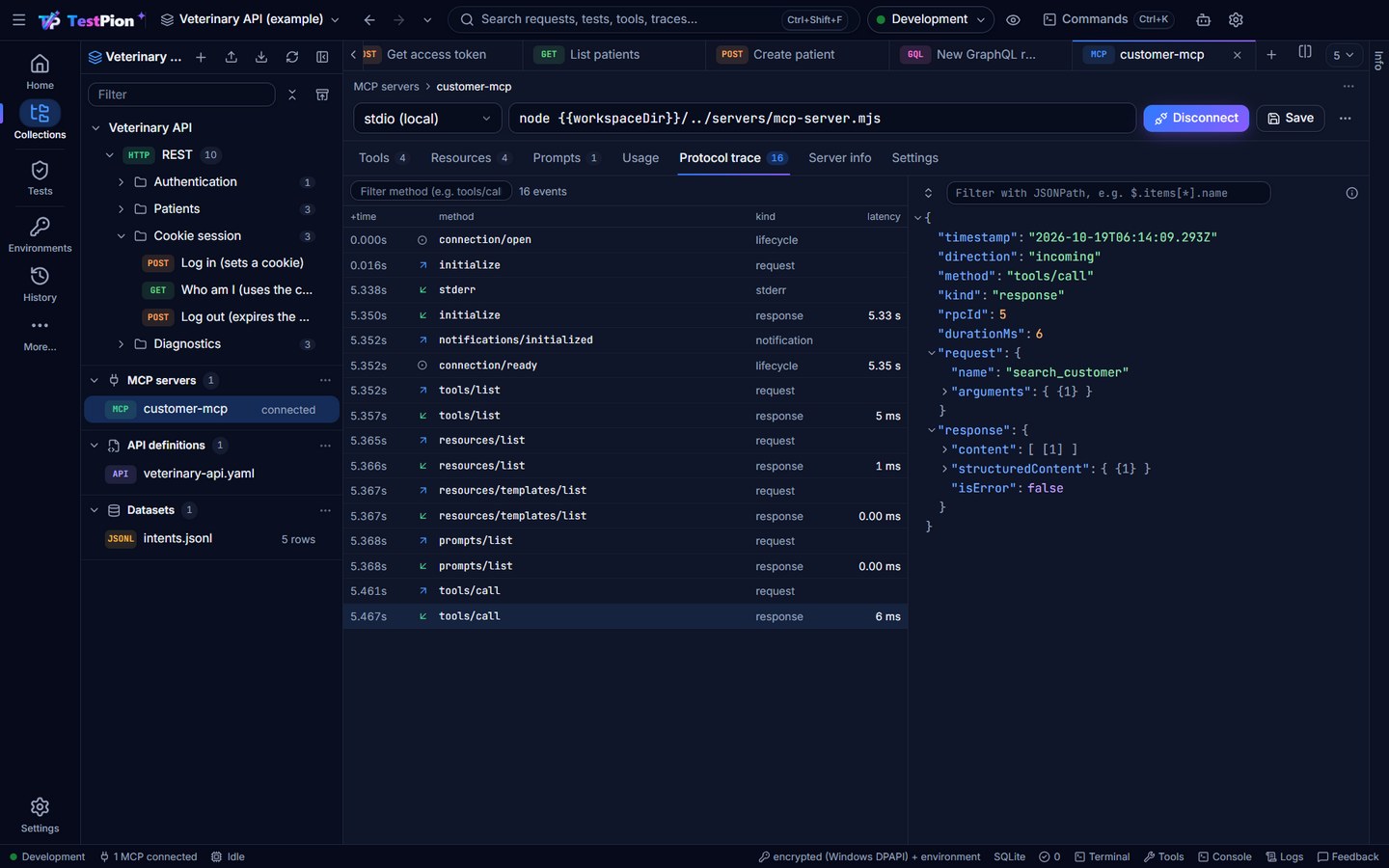This screenshot has width=1389, height=868.
Task: Open Environments from the sidebar
Action: [40, 234]
